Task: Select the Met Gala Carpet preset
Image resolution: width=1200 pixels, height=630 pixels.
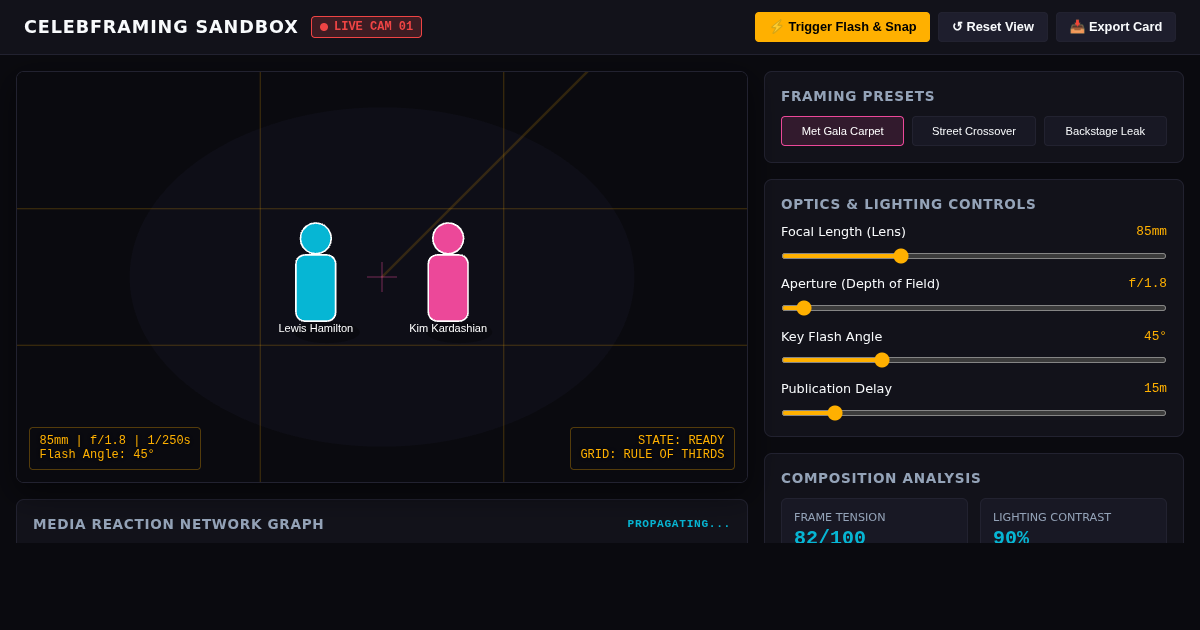Action: click(x=842, y=131)
